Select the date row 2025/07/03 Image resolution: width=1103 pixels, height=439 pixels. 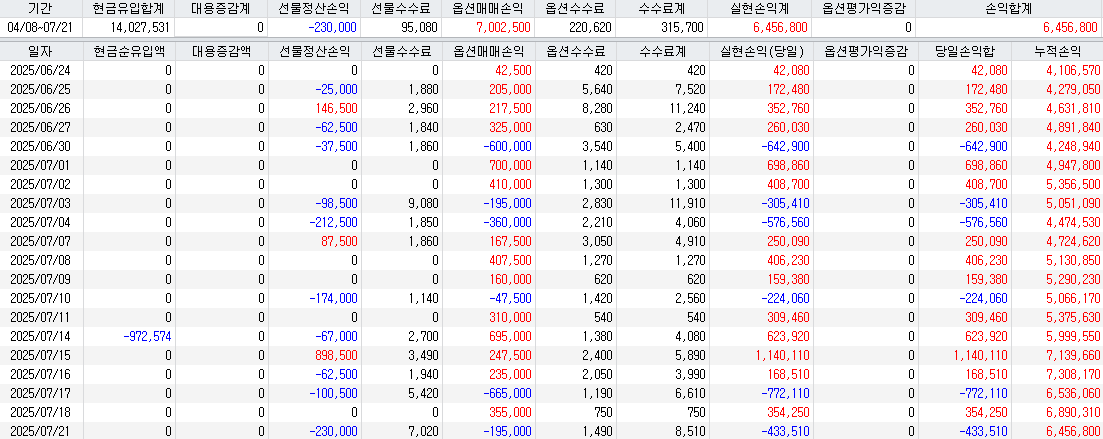[41, 203]
